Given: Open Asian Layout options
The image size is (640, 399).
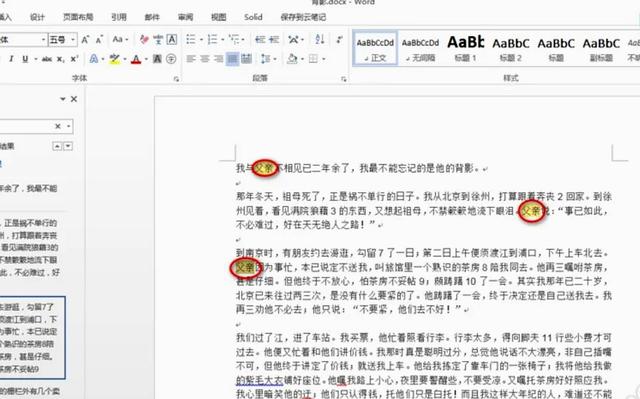Looking at the screenshot, I should coord(293,40).
